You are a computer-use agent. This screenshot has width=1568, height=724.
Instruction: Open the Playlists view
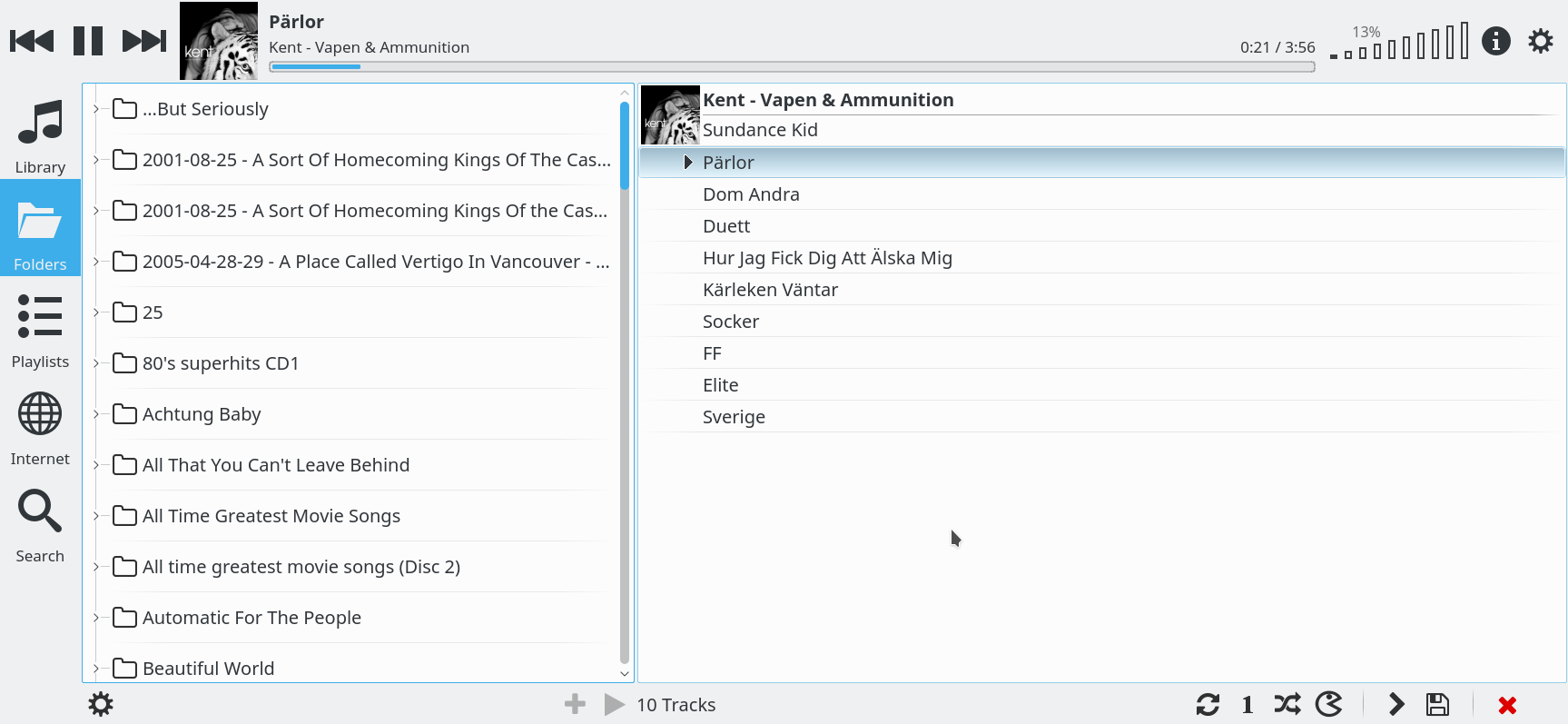pos(40,331)
